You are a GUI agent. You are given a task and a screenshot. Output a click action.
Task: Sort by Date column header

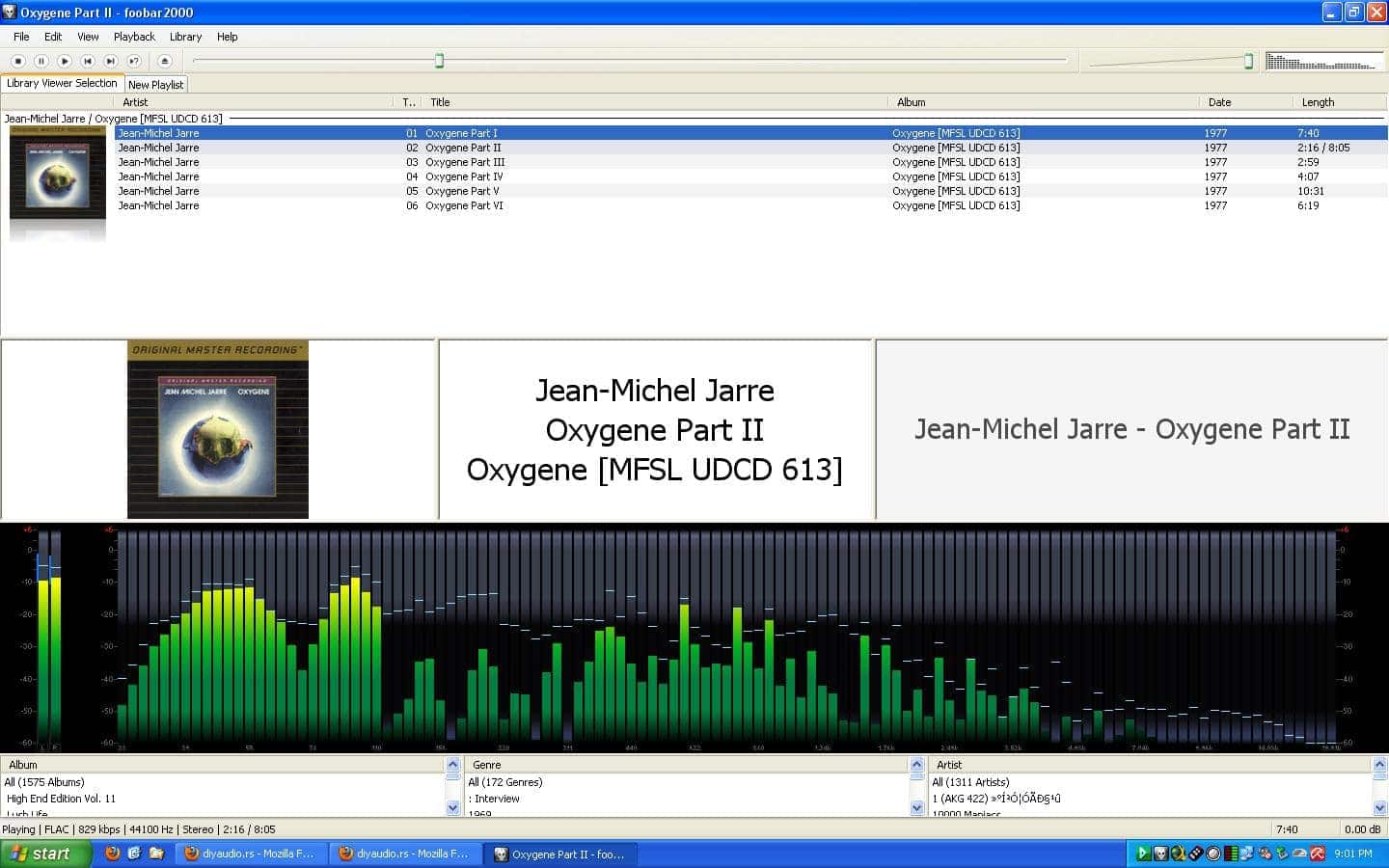1247,102
